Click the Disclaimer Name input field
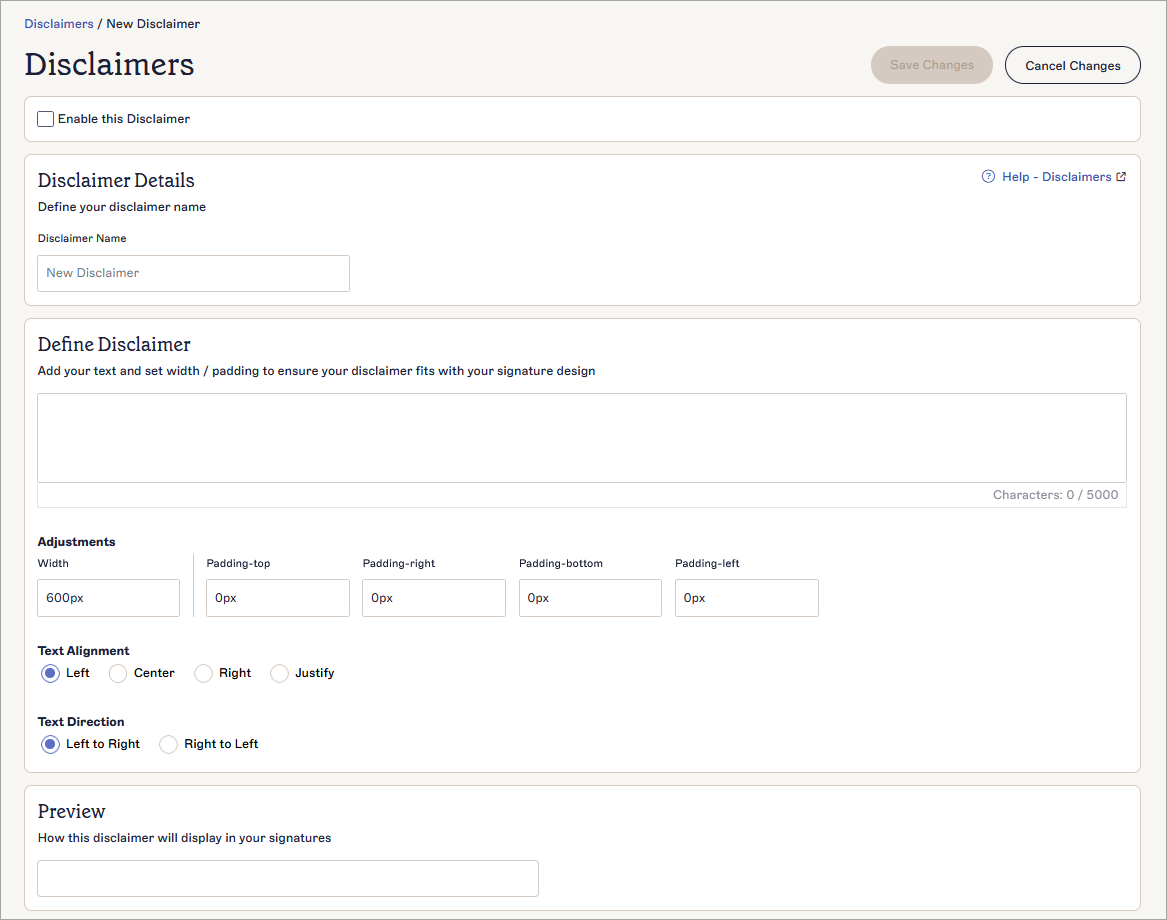This screenshot has width=1167, height=920. coord(193,273)
